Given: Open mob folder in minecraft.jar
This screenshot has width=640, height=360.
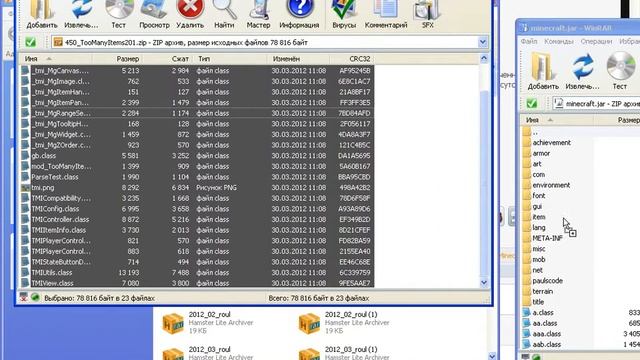Looking at the screenshot, I should pos(534,259).
